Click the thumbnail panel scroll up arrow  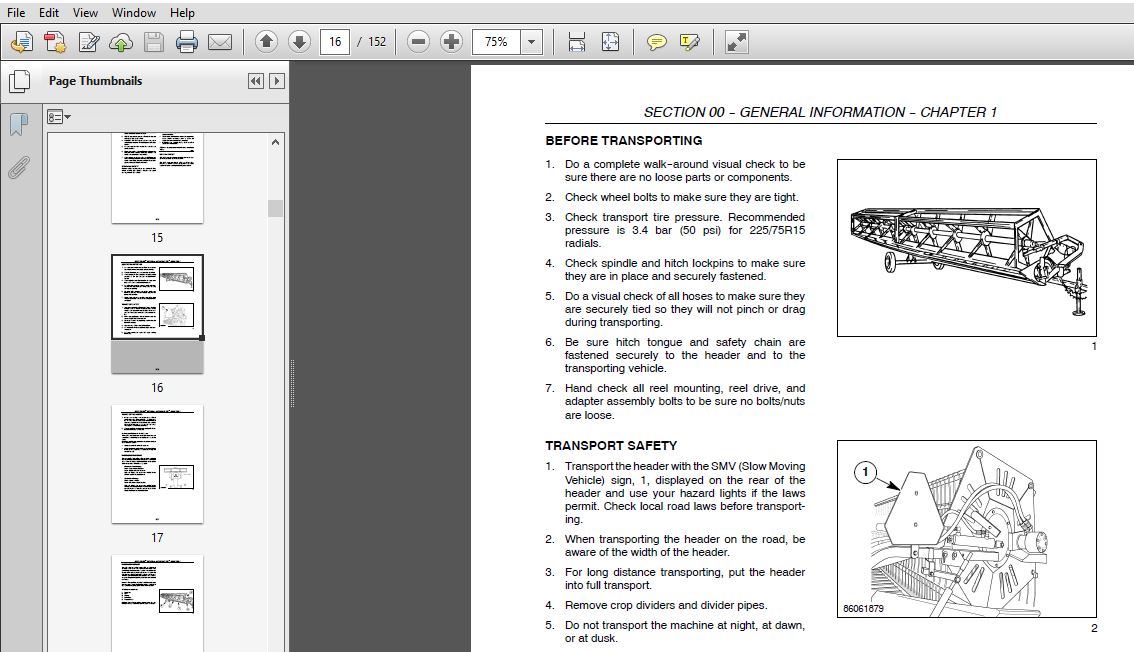click(x=275, y=142)
